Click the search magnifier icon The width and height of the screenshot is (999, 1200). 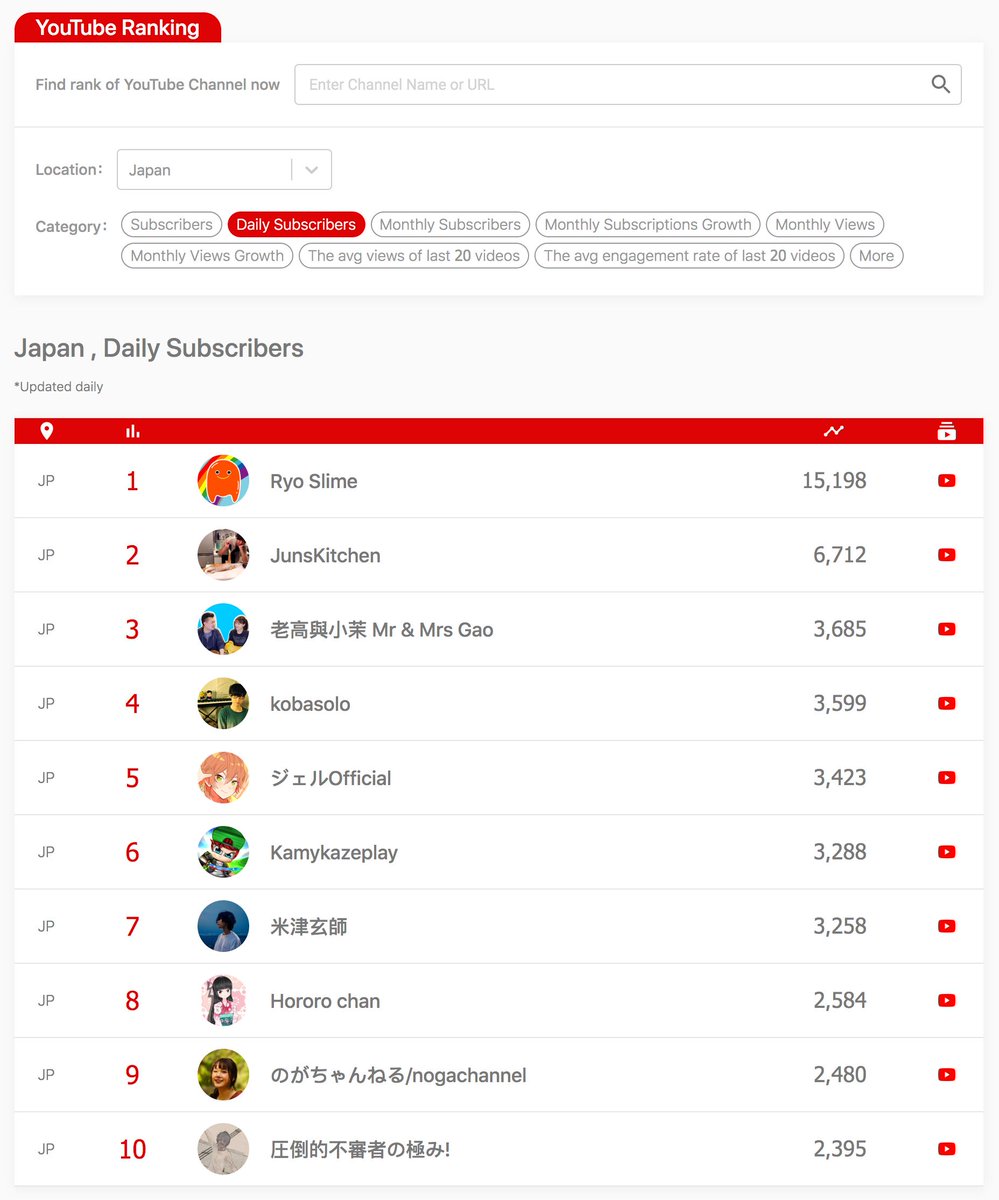pyautogui.click(x=940, y=84)
